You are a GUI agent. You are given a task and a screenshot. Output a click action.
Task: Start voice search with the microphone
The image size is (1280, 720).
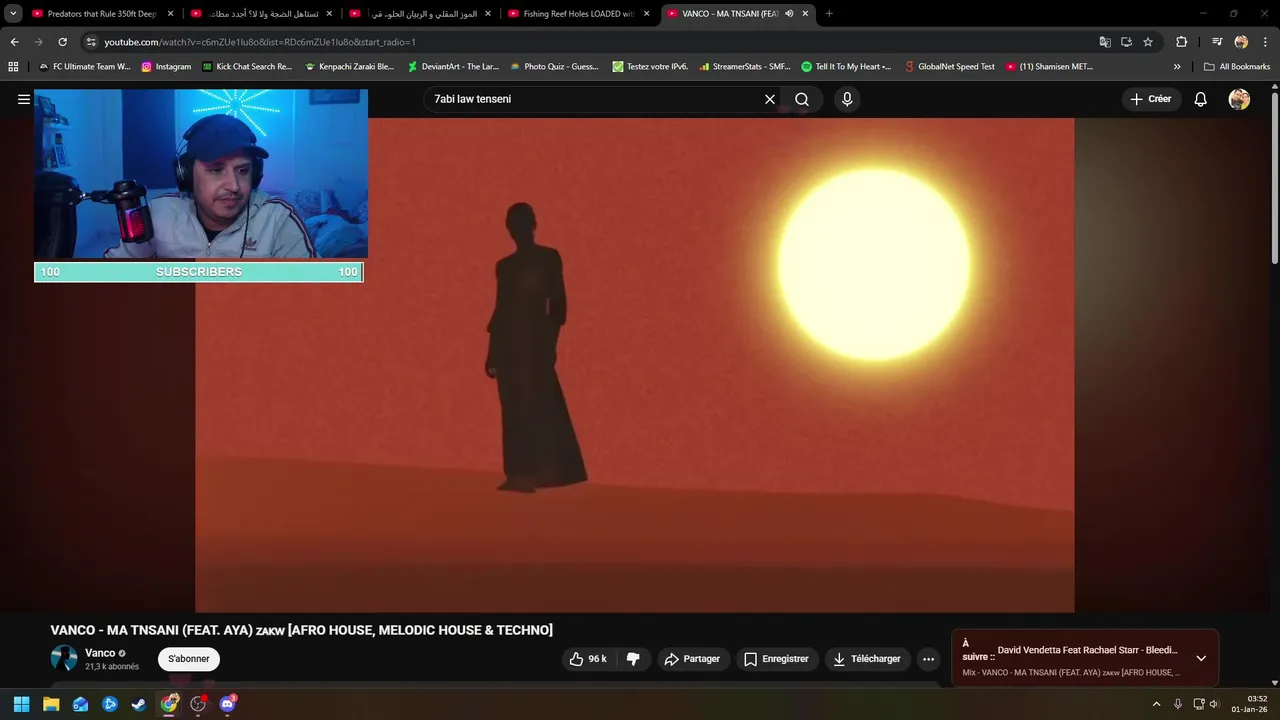tap(847, 99)
